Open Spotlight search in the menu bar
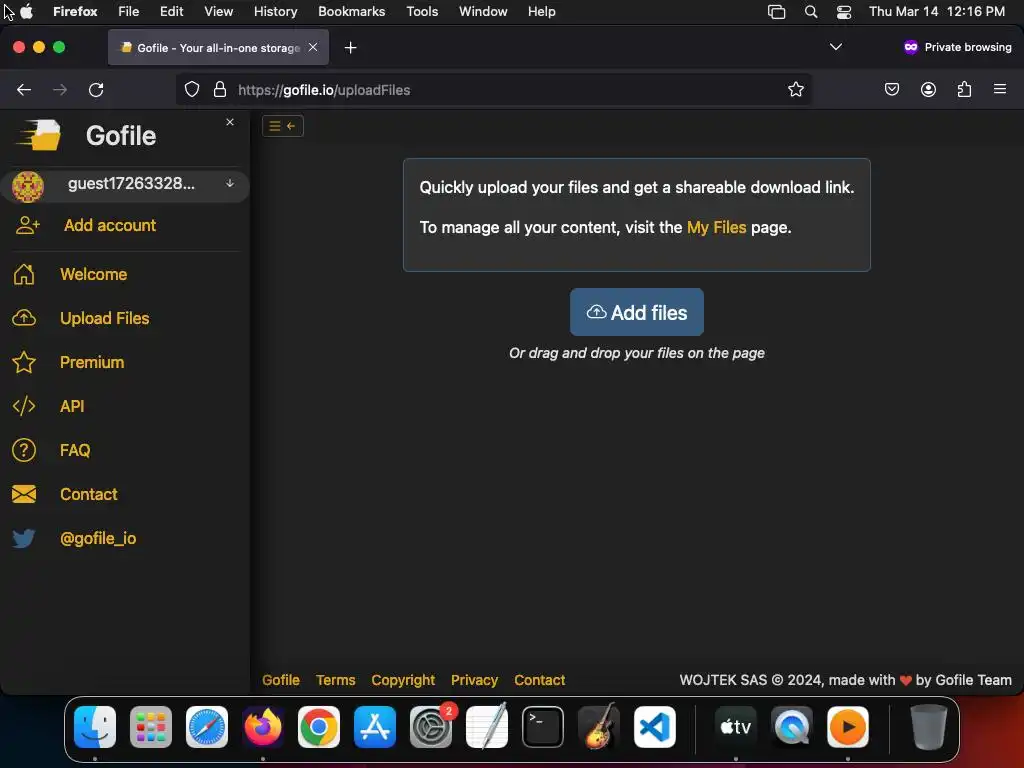 pos(810,12)
